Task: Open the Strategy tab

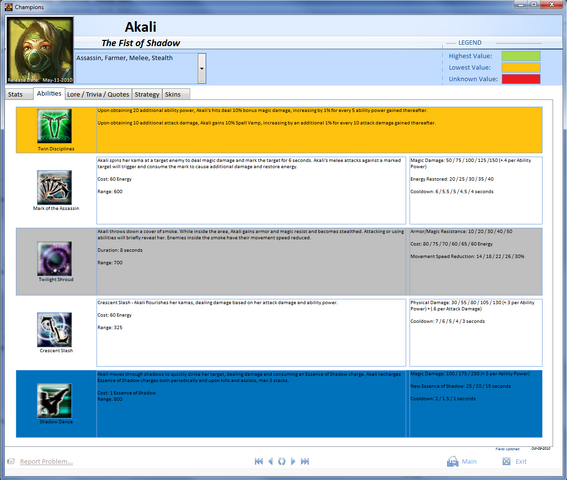Action: click(x=147, y=94)
